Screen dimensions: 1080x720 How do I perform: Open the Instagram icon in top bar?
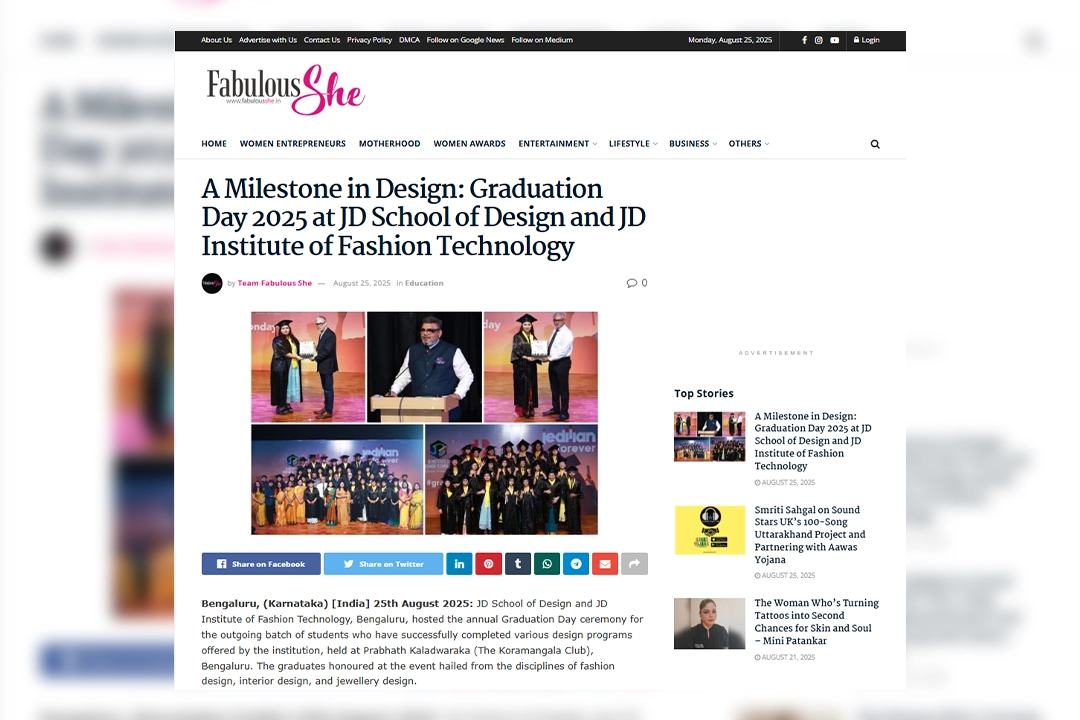(818, 40)
